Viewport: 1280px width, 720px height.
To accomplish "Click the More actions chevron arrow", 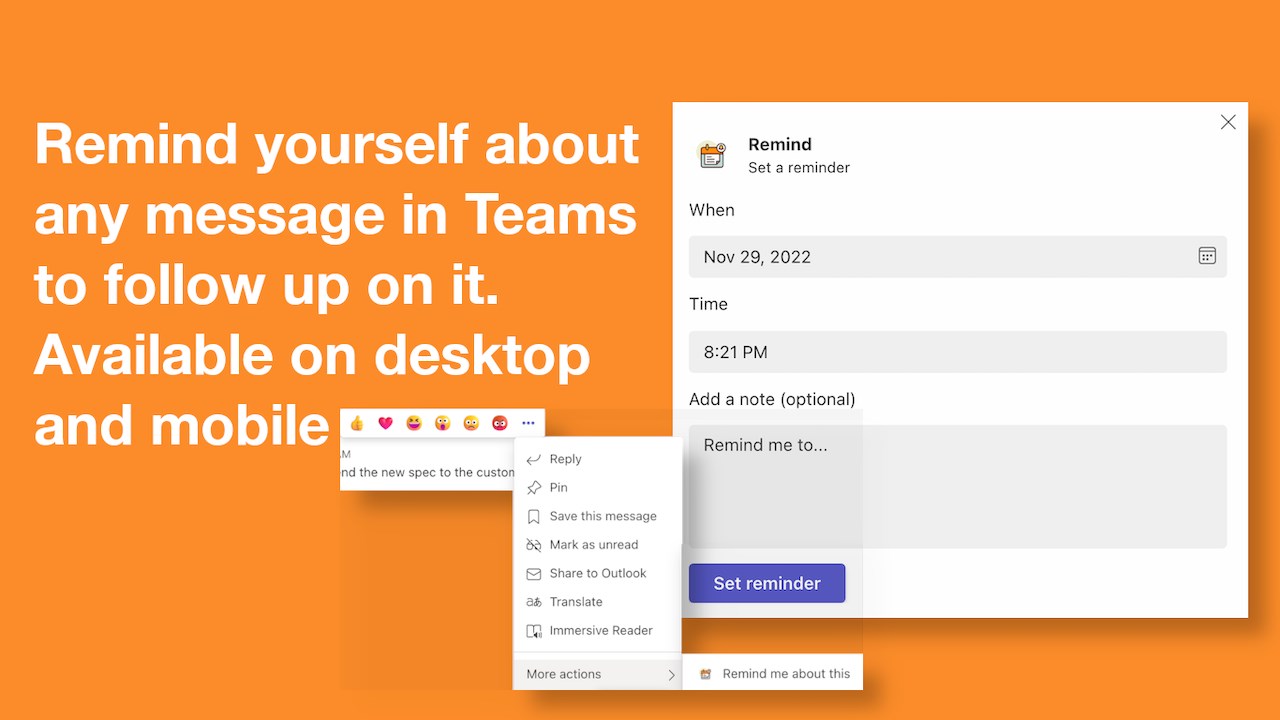I will [672, 675].
